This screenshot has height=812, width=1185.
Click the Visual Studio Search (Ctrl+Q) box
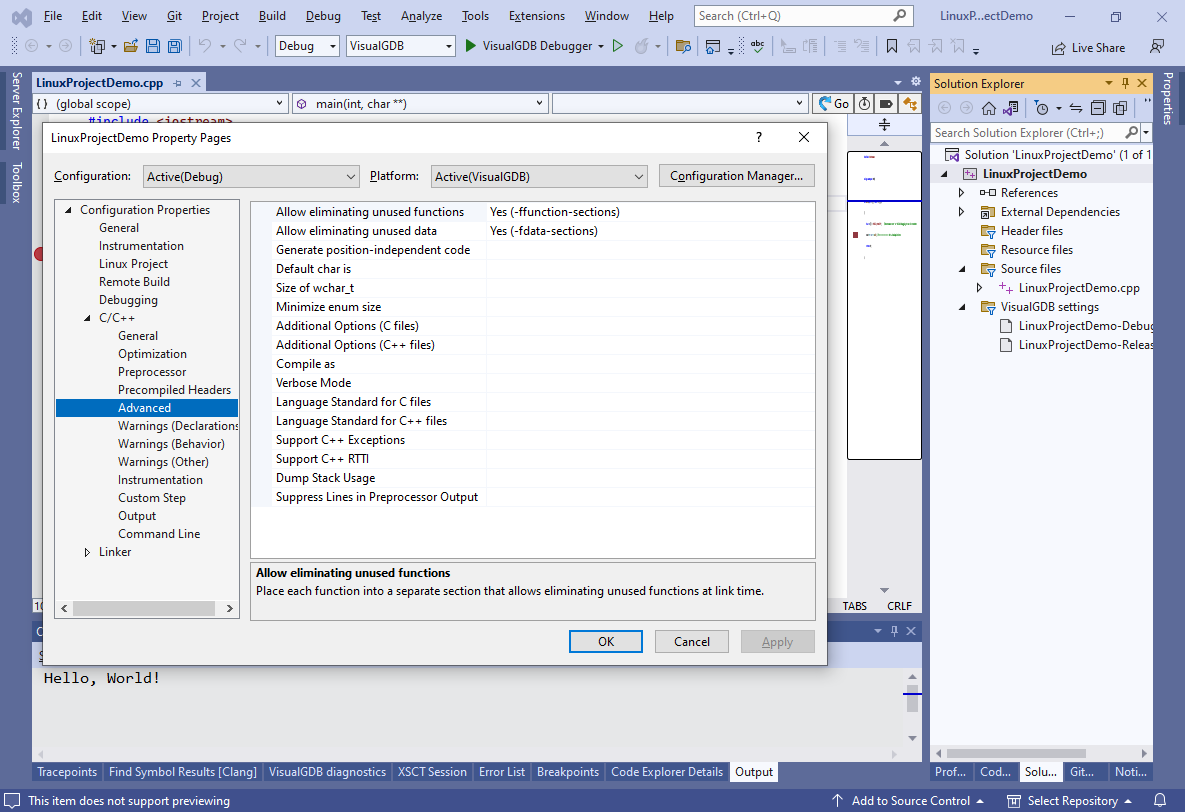point(803,16)
